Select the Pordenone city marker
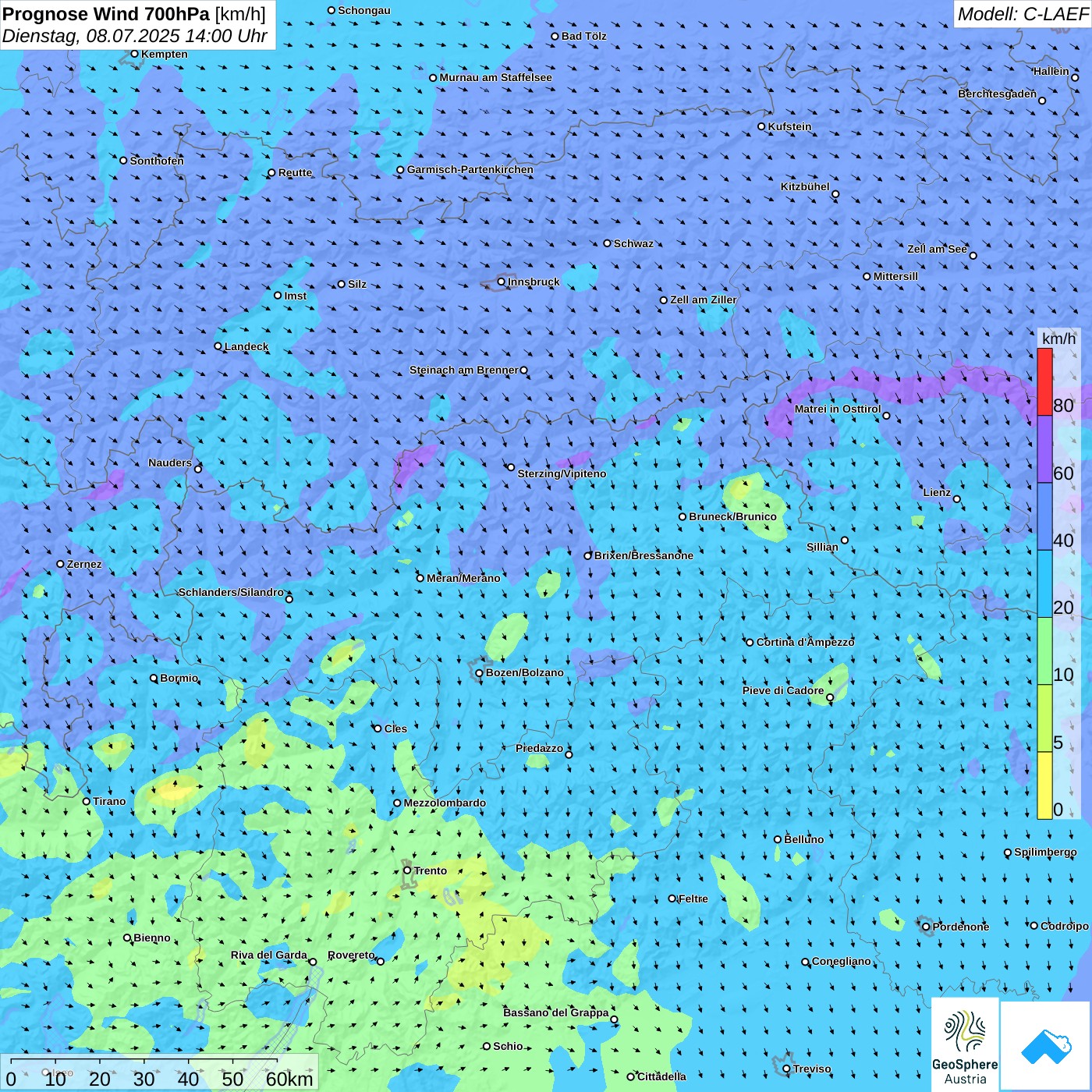1092x1092 pixels. tap(926, 927)
